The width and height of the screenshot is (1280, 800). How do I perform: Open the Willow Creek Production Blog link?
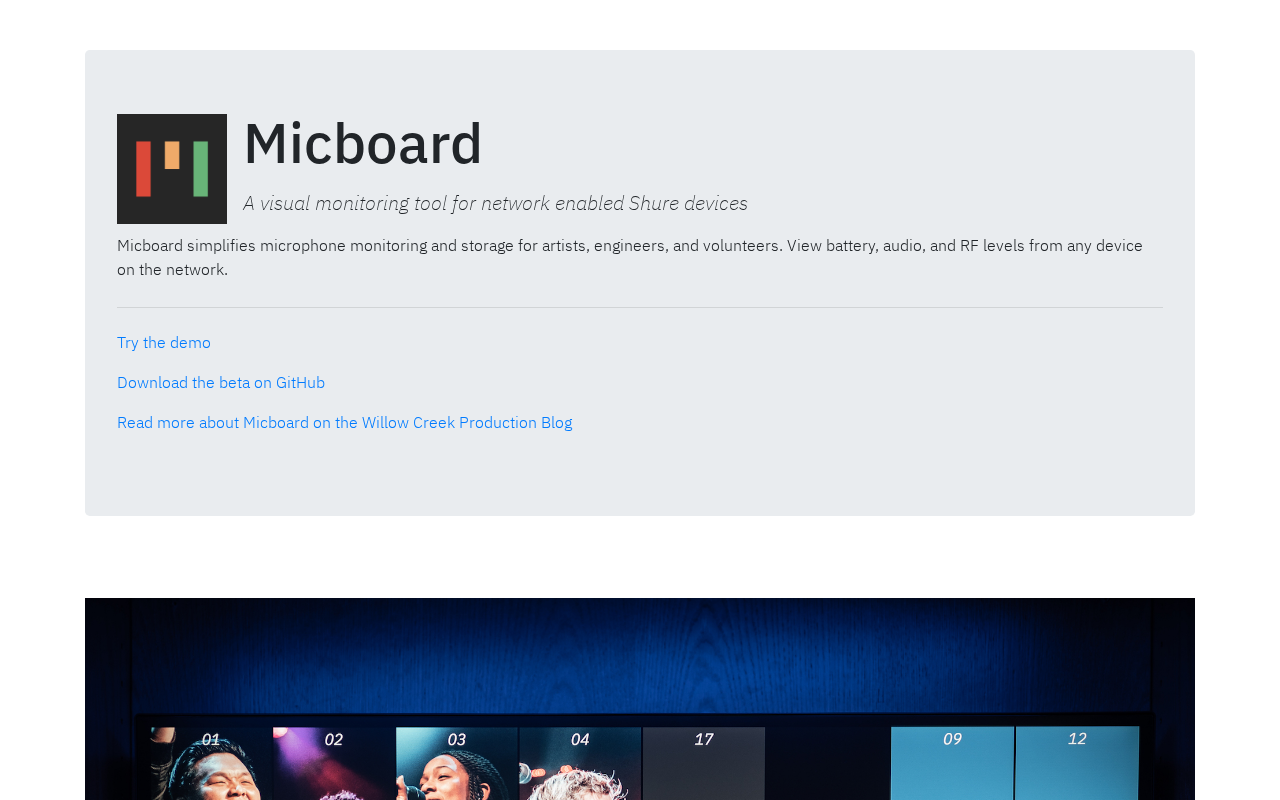pos(345,422)
